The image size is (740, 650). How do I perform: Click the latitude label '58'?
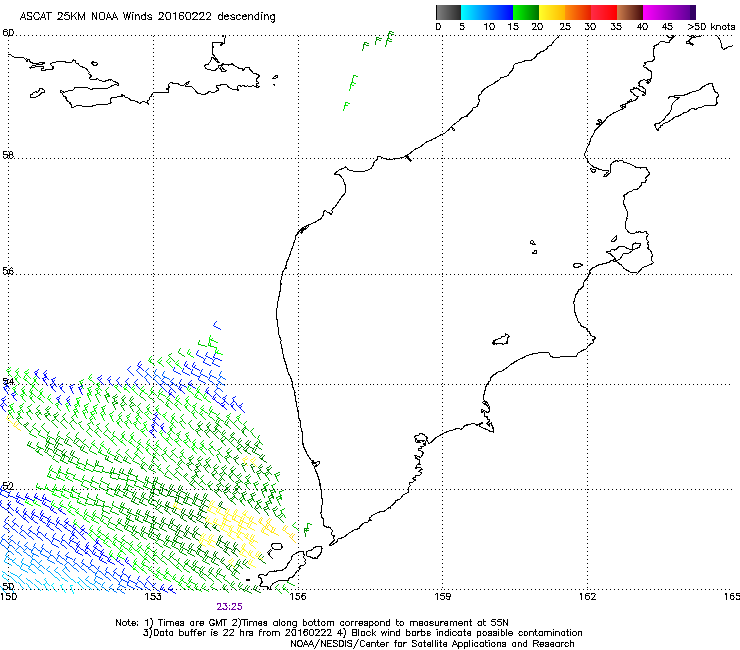tap(8, 155)
